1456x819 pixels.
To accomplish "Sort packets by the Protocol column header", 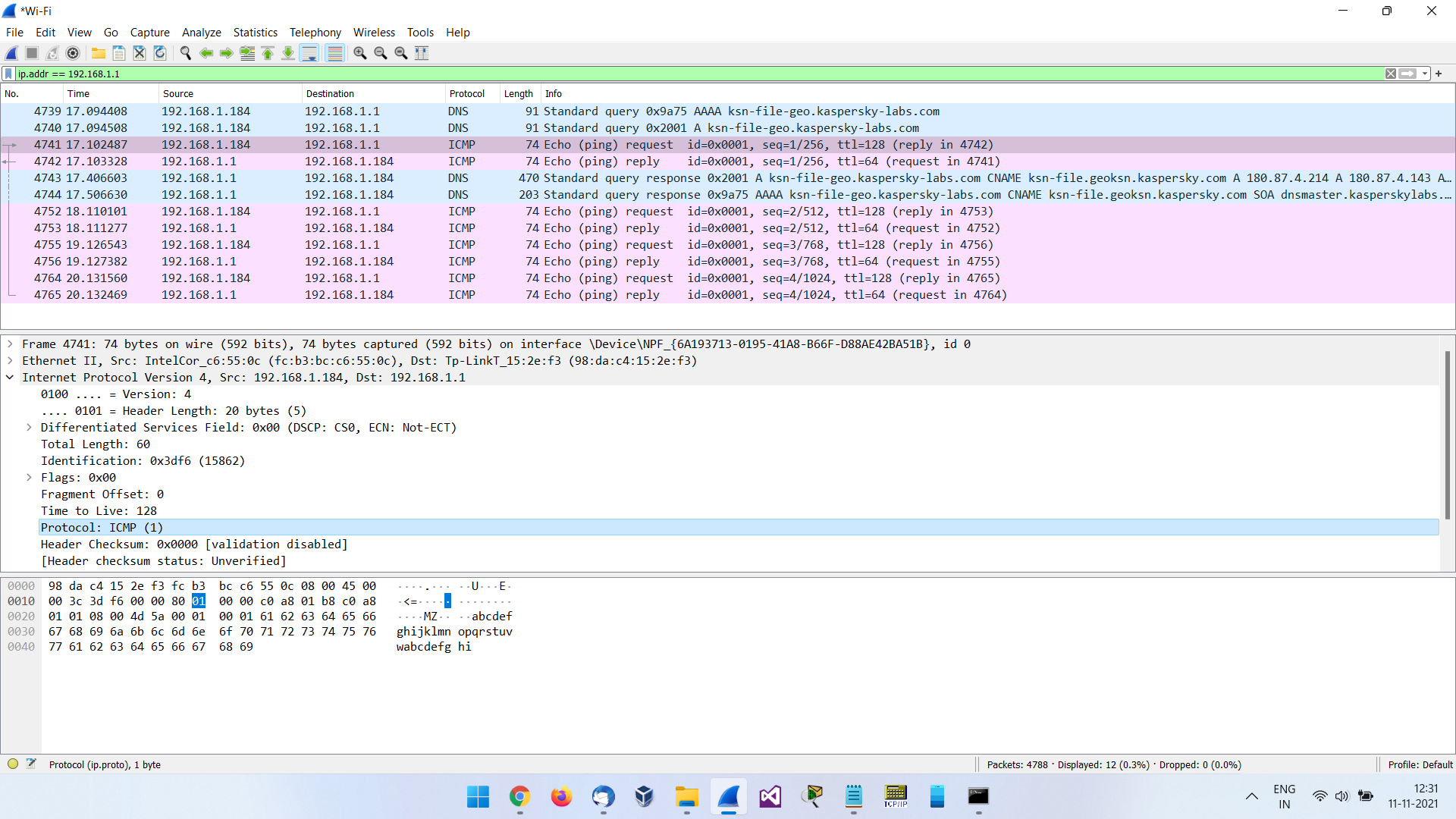I will pos(466,94).
